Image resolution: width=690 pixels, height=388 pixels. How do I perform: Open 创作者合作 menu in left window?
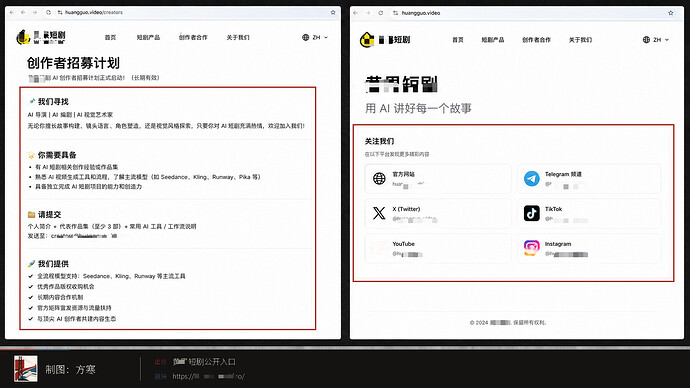[x=193, y=37]
